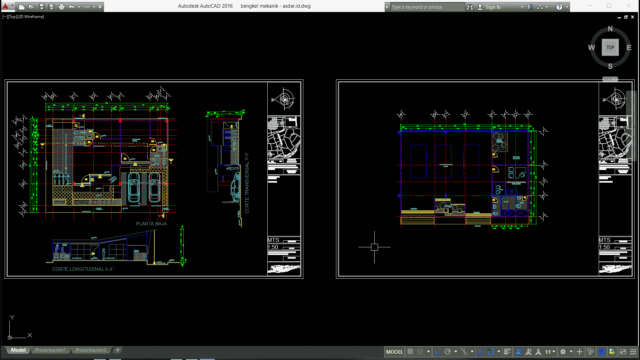Toggle the drawing grid display
The height and width of the screenshot is (360, 640).
[410, 352]
